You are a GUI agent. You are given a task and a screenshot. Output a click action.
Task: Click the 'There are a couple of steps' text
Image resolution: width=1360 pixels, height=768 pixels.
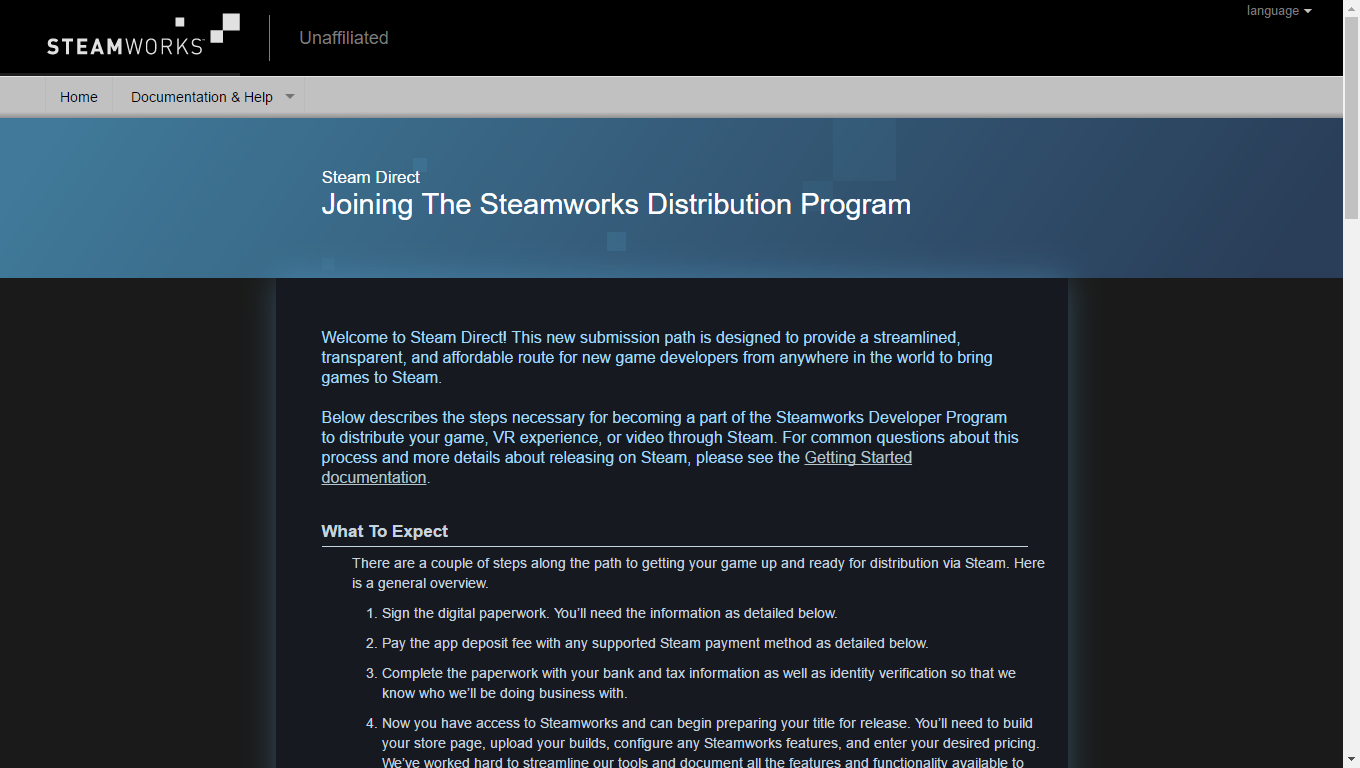click(698, 573)
